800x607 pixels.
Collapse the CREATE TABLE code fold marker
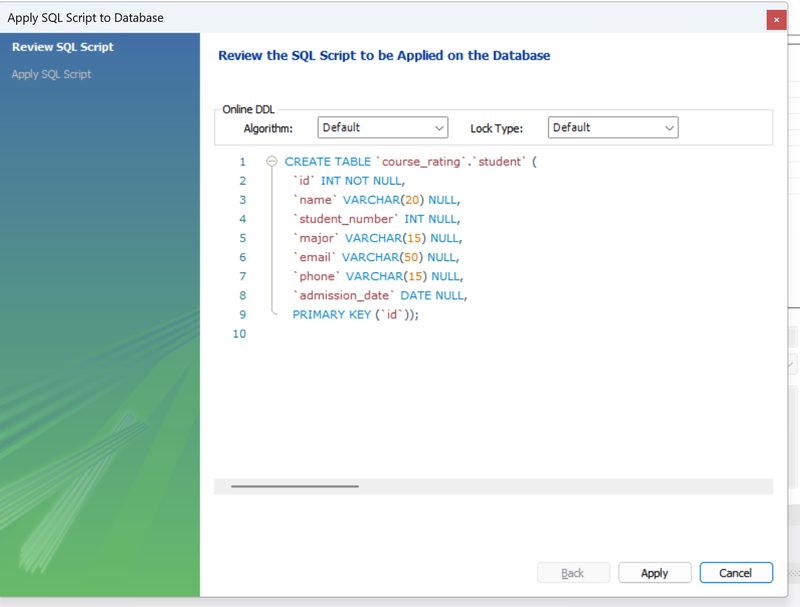tap(272, 161)
